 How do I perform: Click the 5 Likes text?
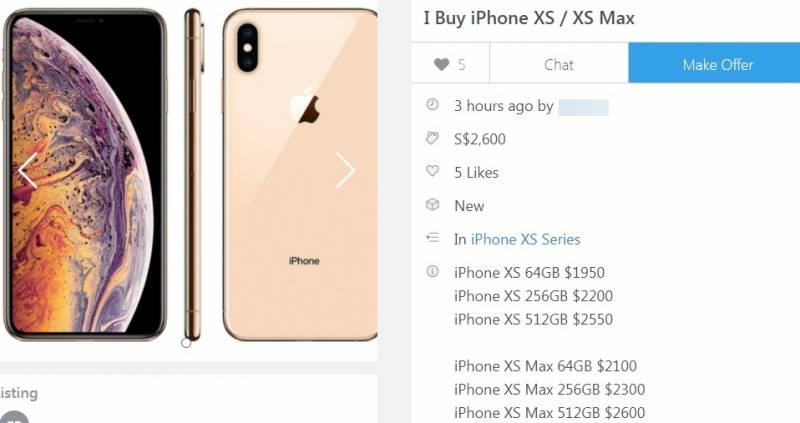coord(476,172)
